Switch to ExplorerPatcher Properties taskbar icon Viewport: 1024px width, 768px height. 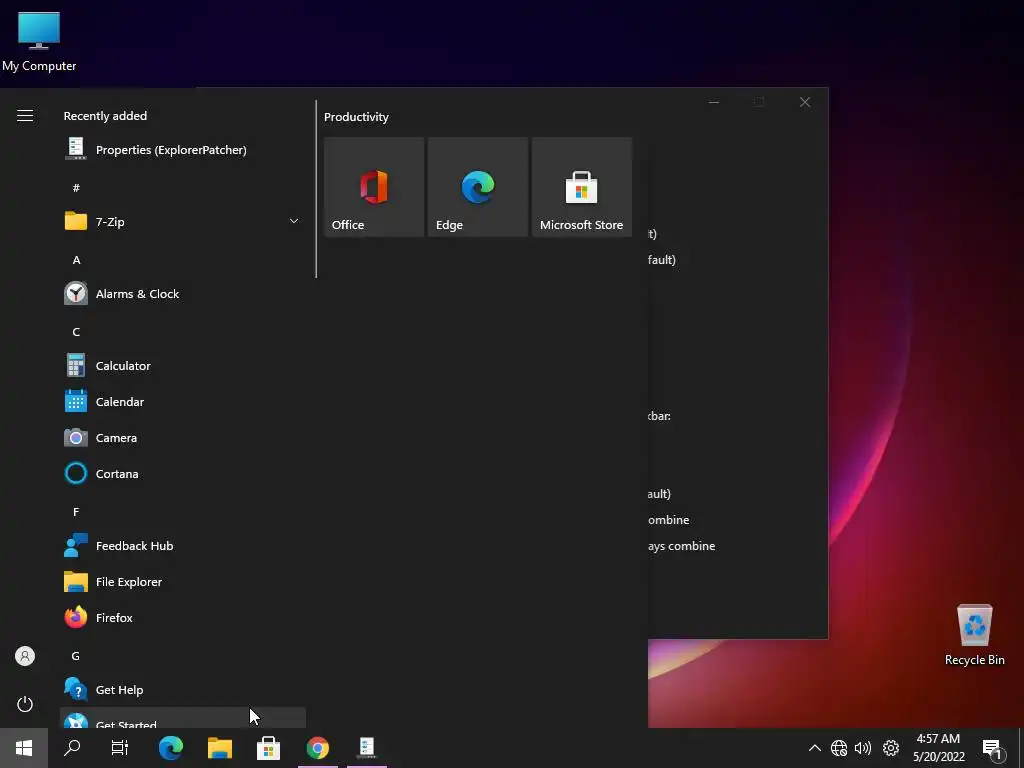tap(367, 748)
